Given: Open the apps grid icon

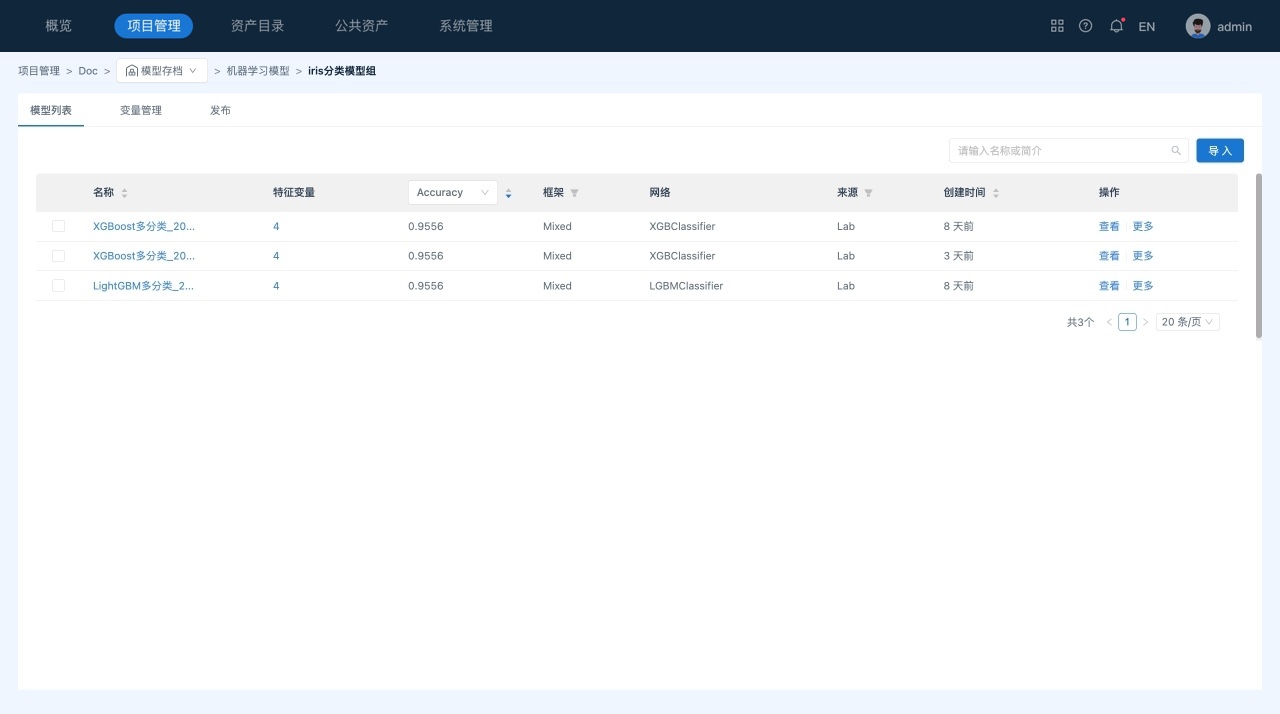Looking at the screenshot, I should [1057, 26].
